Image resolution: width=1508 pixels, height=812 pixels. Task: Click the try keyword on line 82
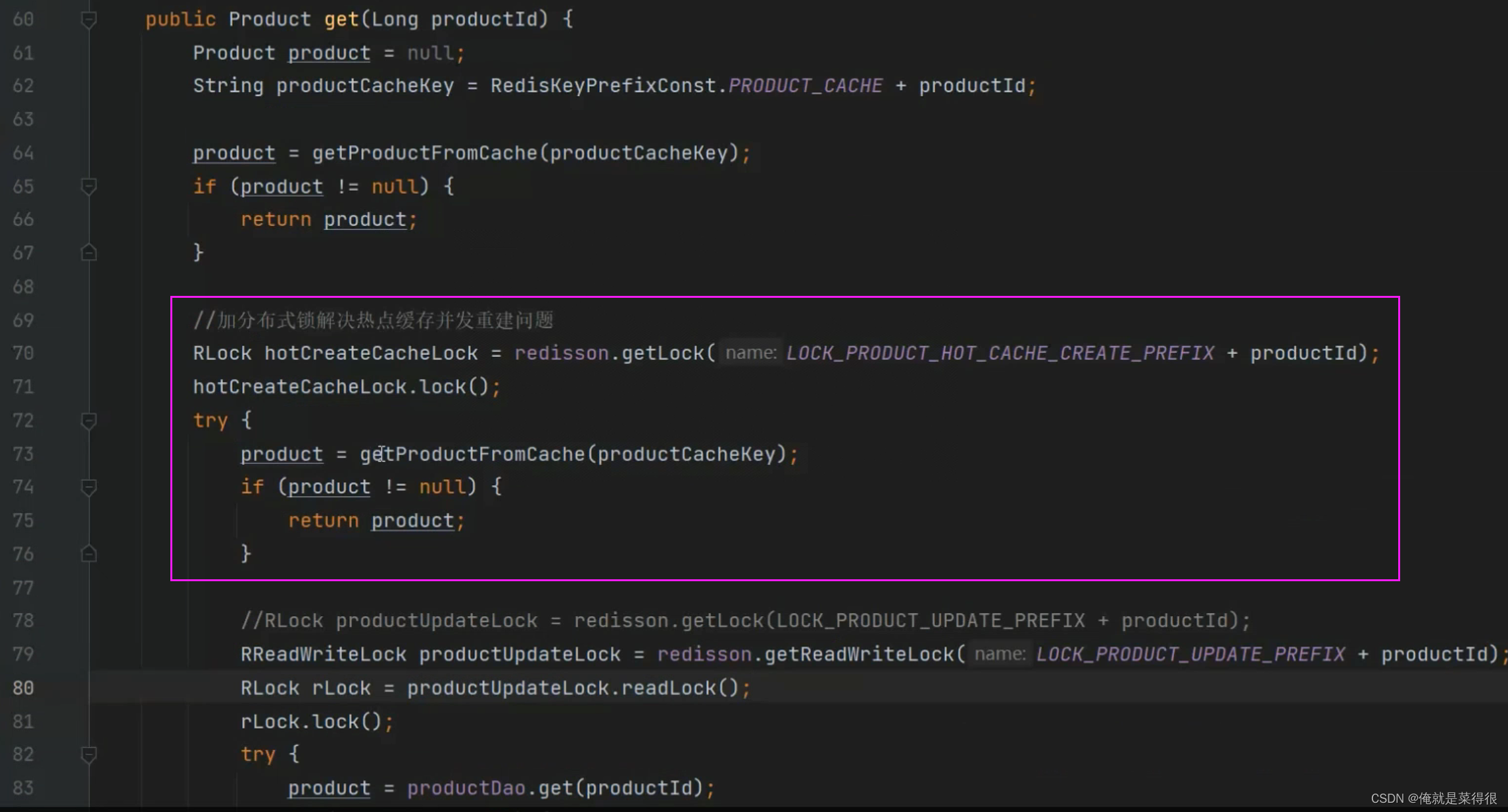[258, 754]
